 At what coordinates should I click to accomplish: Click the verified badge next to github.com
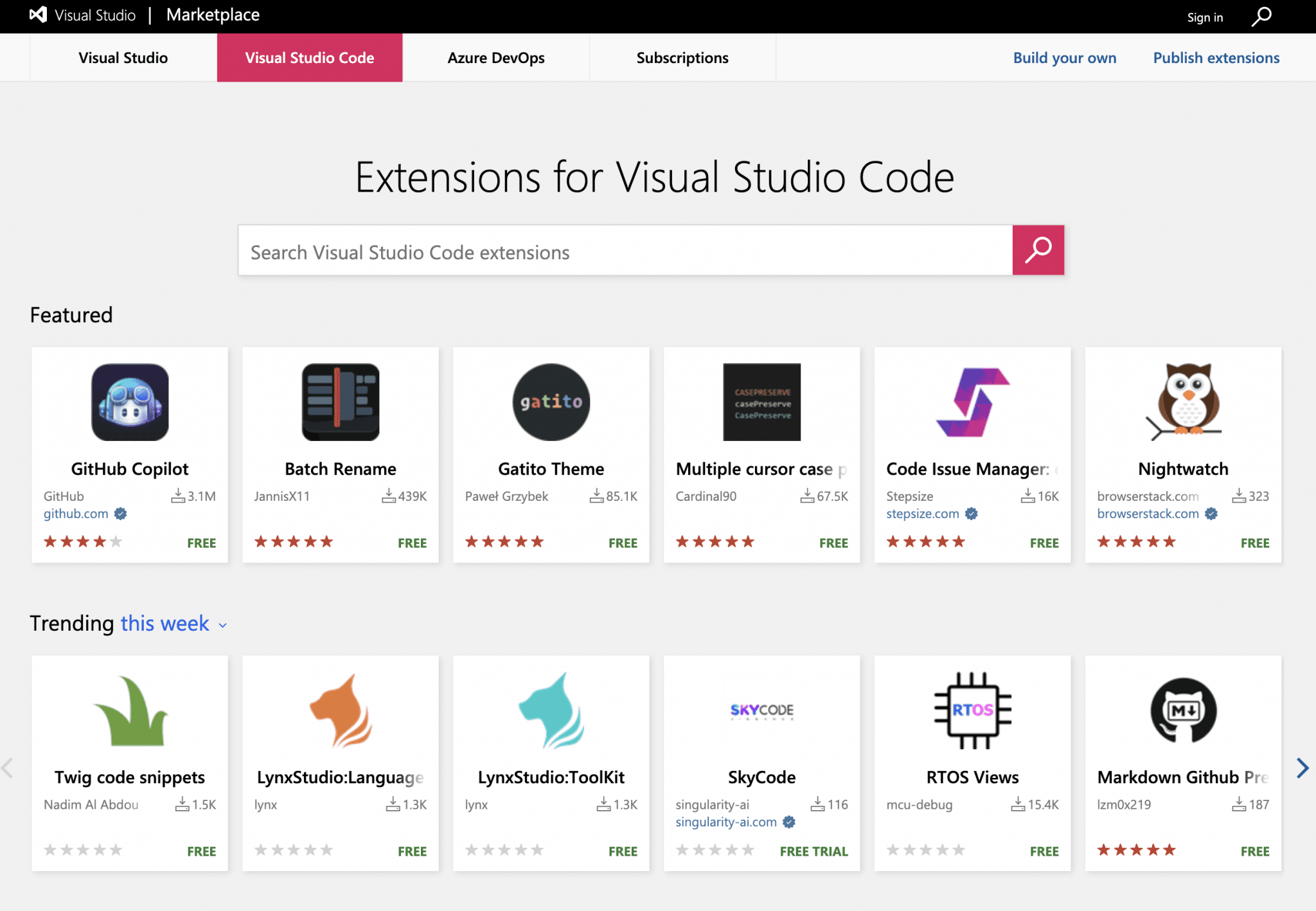[x=121, y=514]
